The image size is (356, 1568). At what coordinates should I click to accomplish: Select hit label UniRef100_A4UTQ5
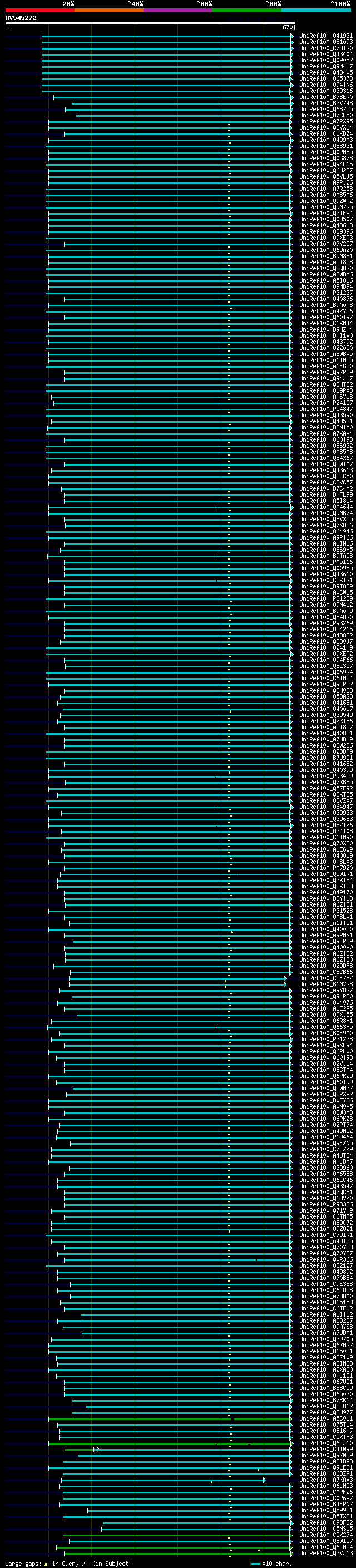coord(325,1241)
